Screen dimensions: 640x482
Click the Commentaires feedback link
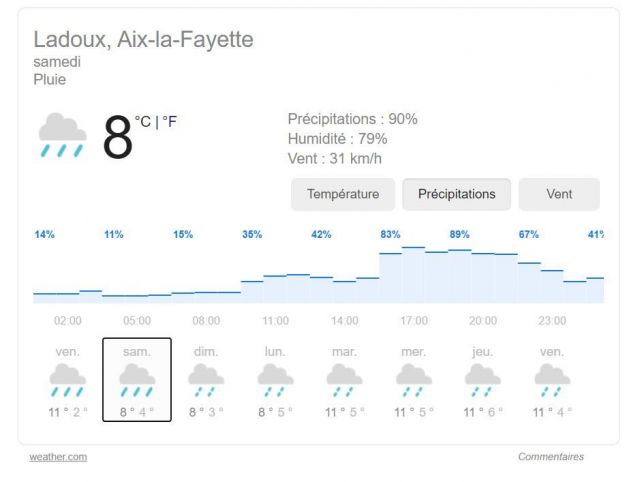(x=551, y=457)
